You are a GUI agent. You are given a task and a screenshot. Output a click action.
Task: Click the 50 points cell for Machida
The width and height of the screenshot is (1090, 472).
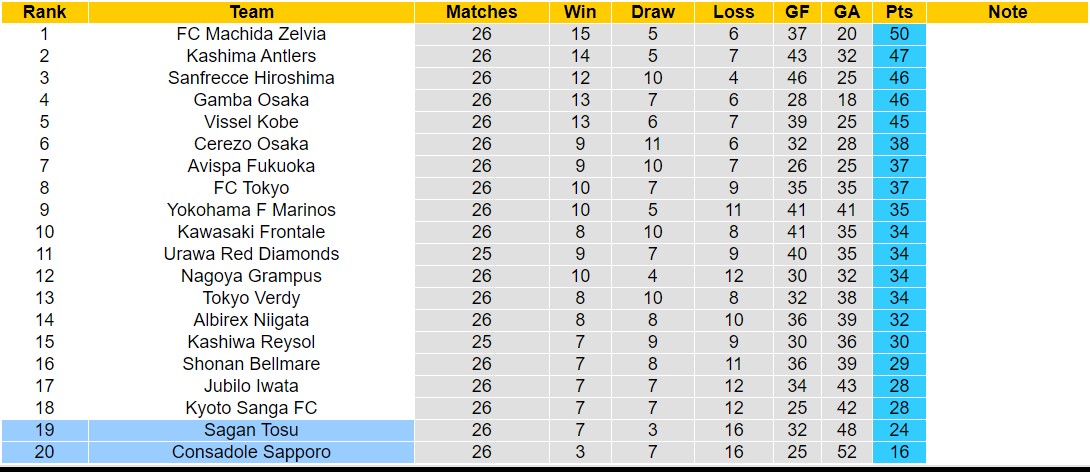[x=898, y=34]
